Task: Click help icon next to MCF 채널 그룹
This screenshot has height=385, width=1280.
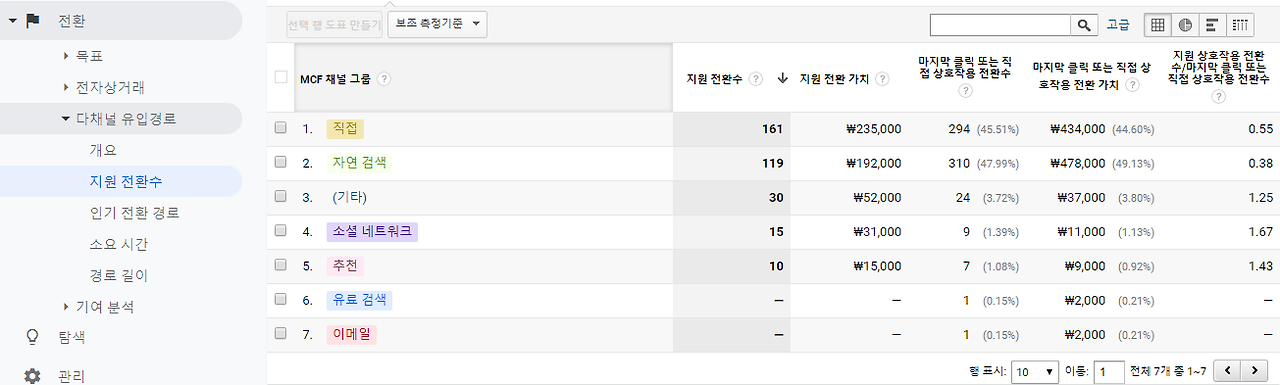Action: 385,79
